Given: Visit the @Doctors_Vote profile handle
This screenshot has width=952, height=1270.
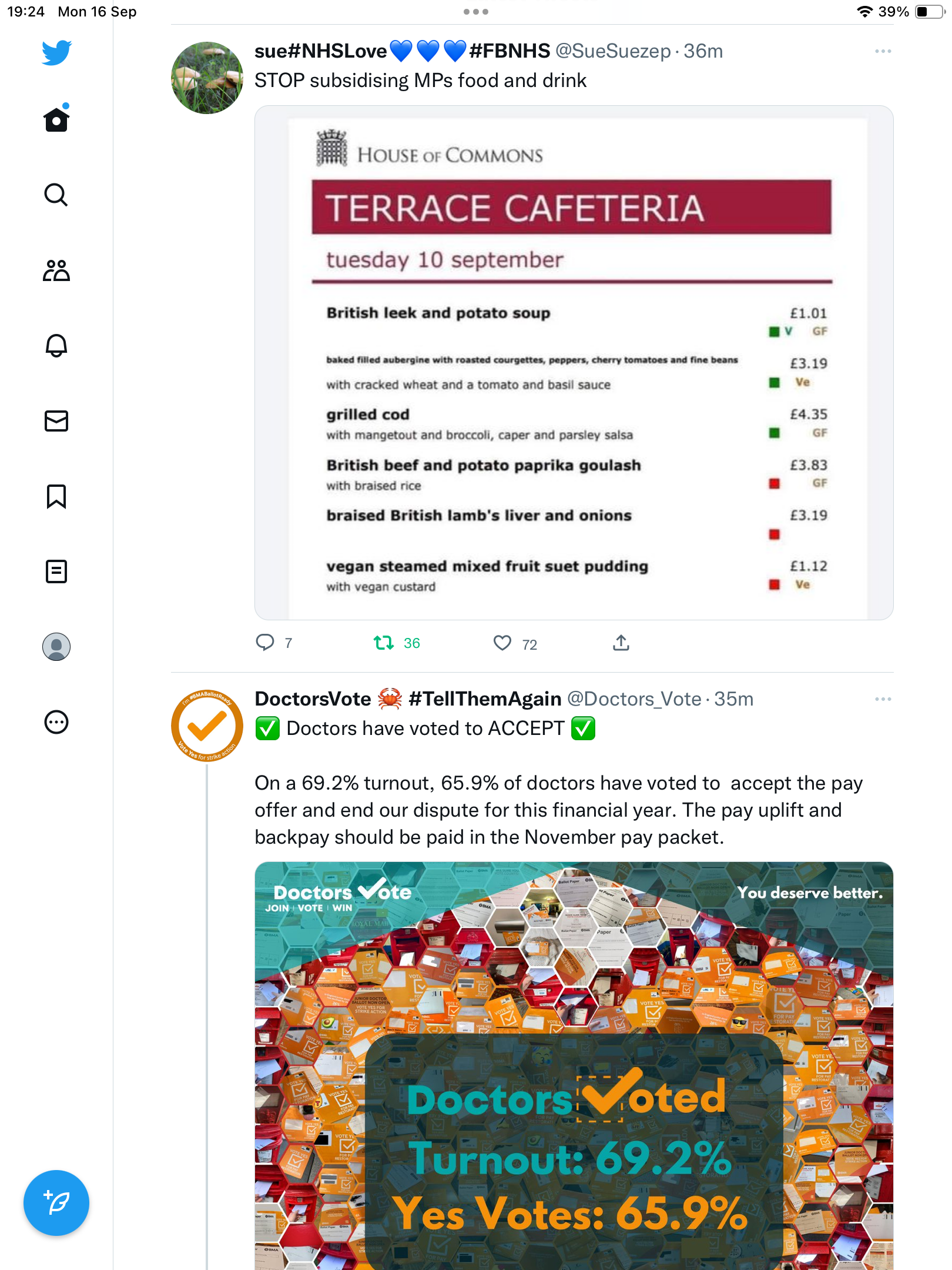Looking at the screenshot, I should (634, 699).
